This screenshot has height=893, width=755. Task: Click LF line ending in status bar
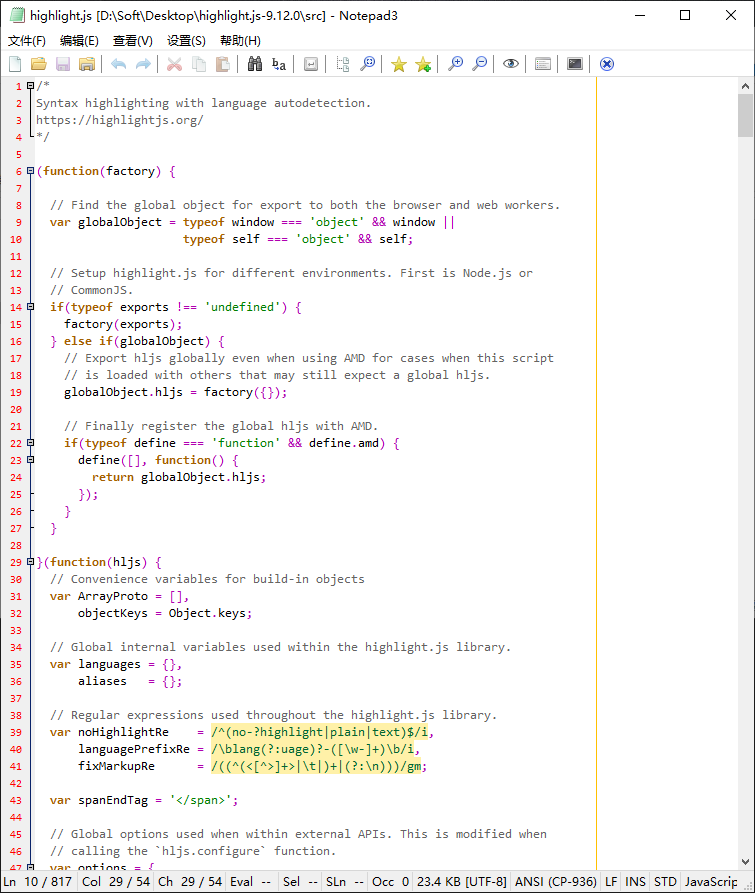tap(611, 882)
